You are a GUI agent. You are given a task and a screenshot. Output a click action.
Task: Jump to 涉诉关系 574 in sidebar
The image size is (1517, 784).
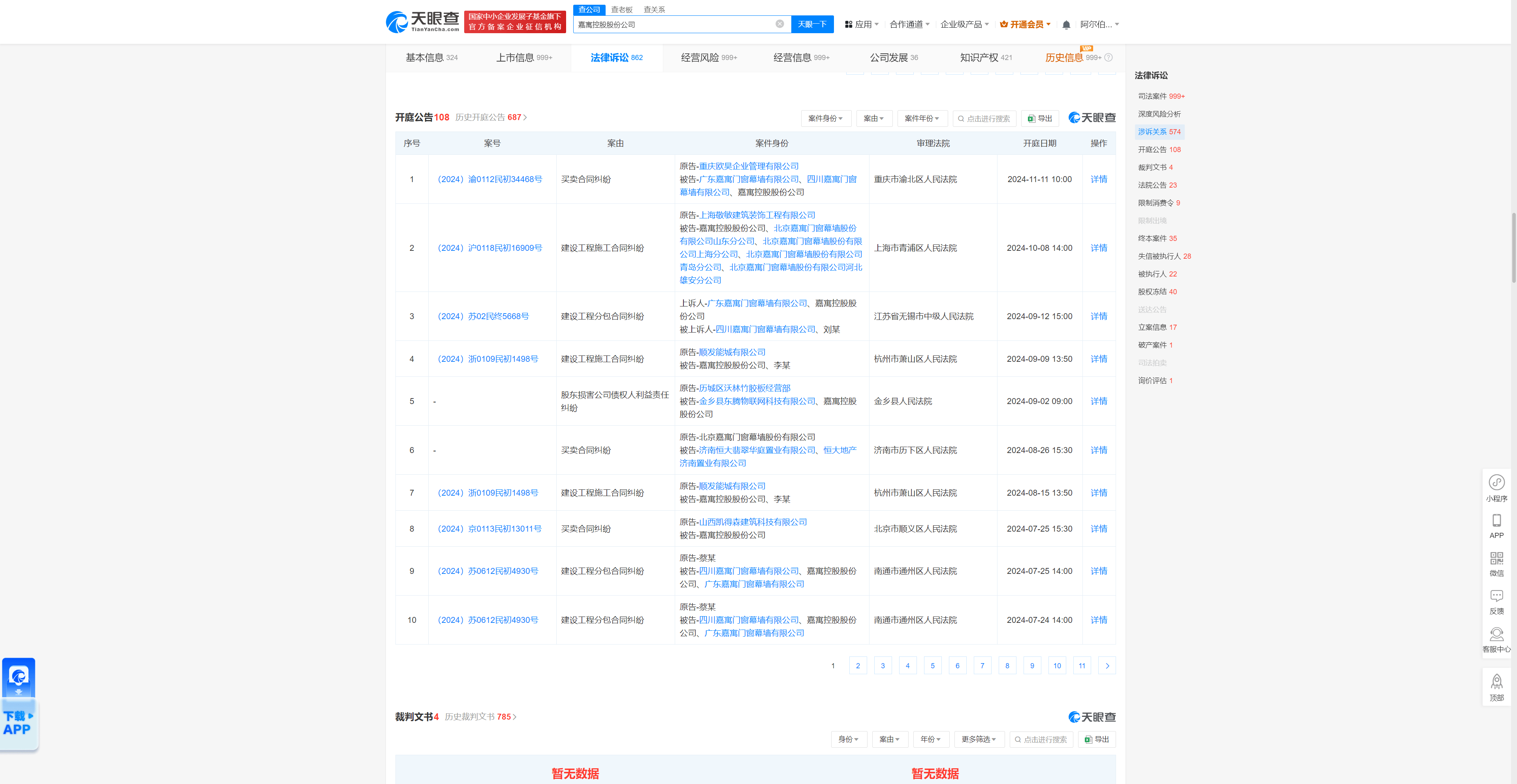[x=1159, y=131]
